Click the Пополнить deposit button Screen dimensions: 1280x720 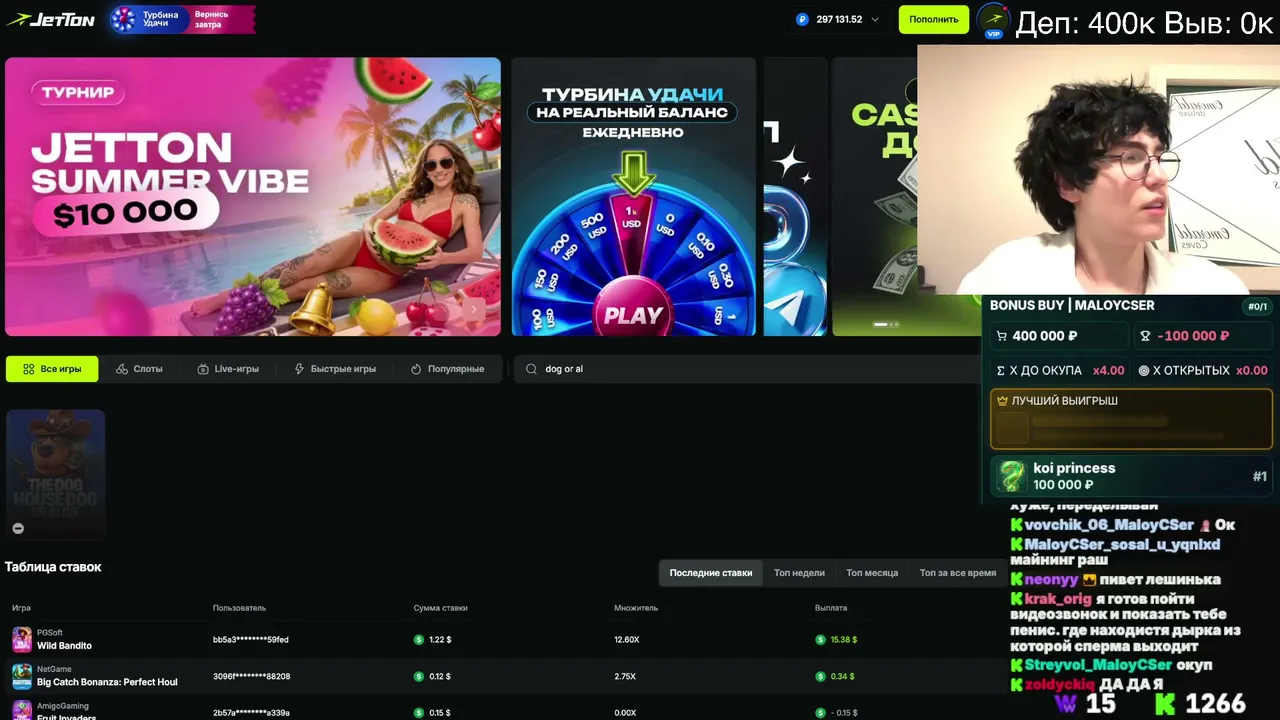[x=934, y=19]
